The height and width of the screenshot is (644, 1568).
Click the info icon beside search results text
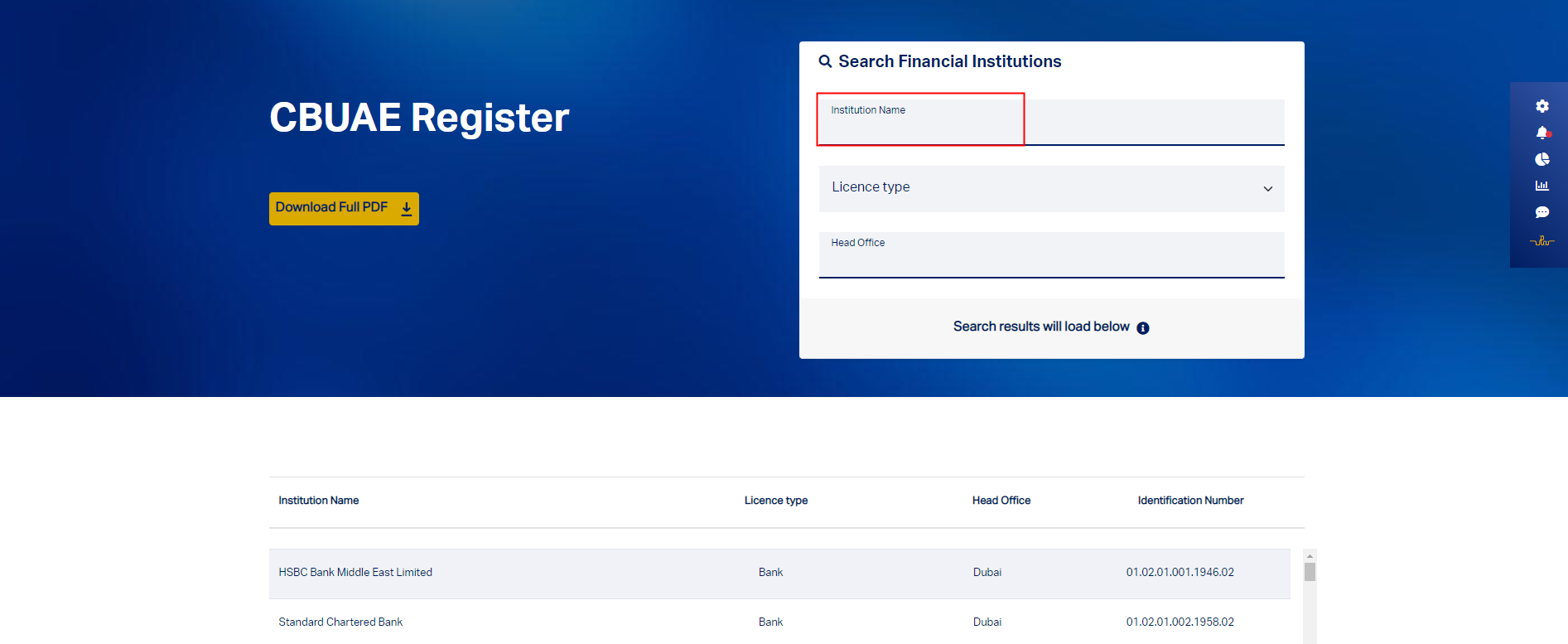[x=1143, y=328]
